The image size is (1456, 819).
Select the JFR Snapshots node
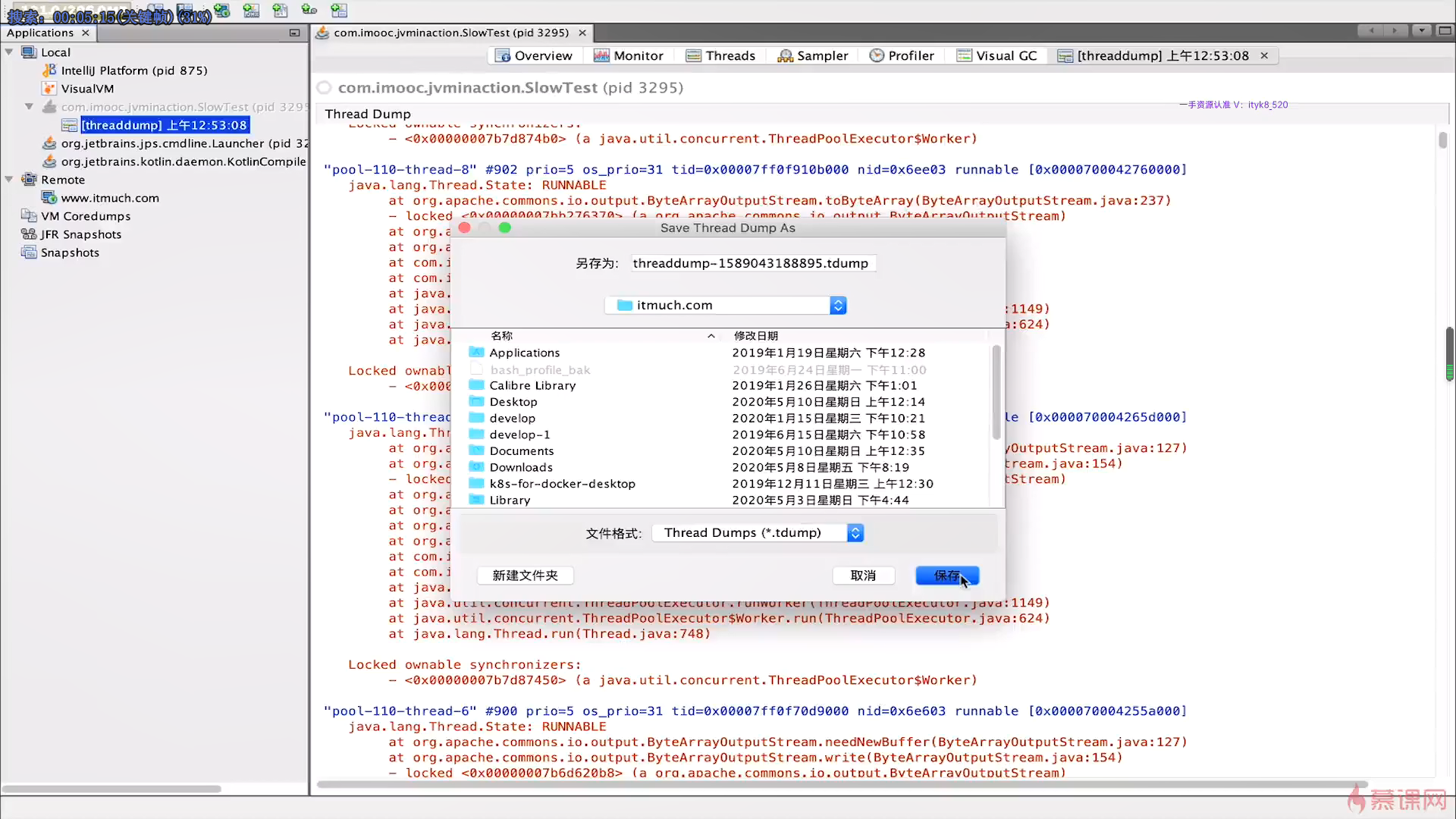(x=81, y=234)
